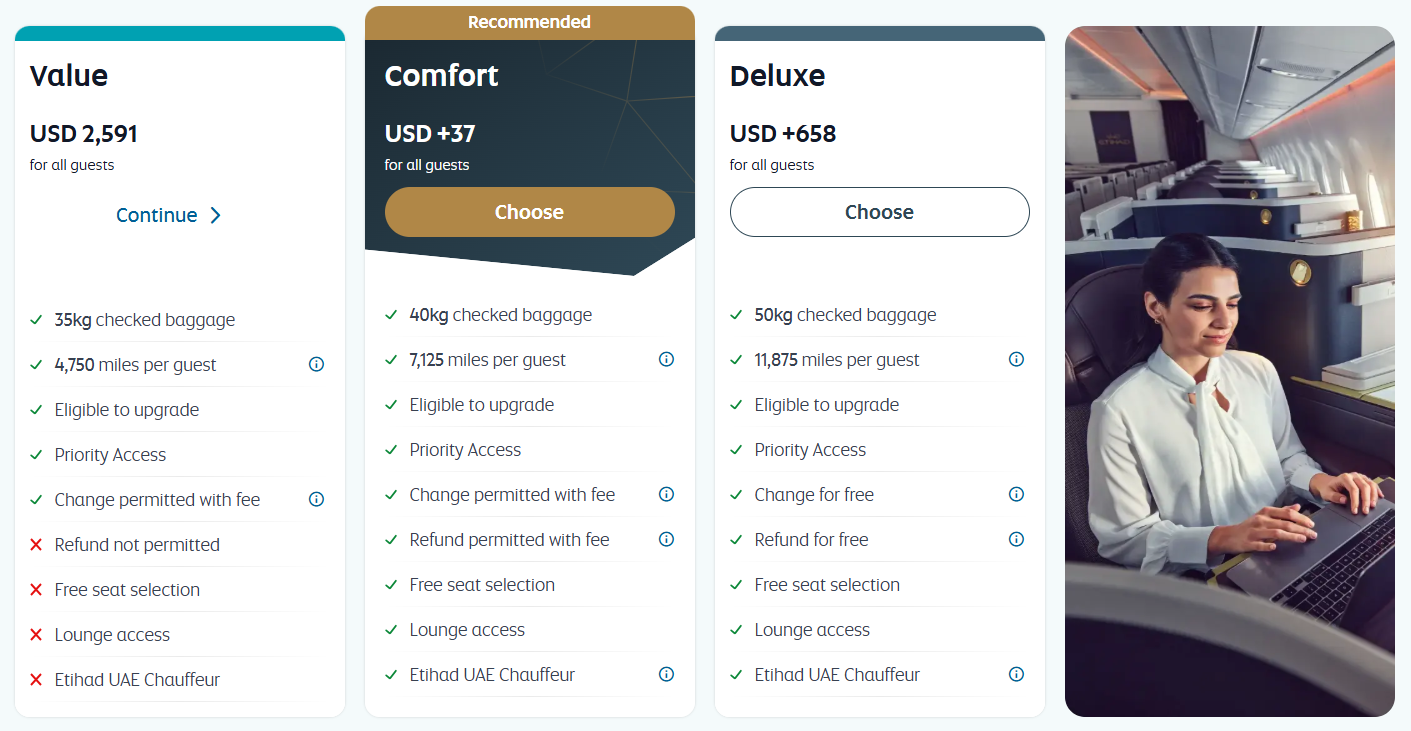This screenshot has width=1411, height=731.
Task: Open Change for free info on Deluxe
Action: tap(1016, 494)
